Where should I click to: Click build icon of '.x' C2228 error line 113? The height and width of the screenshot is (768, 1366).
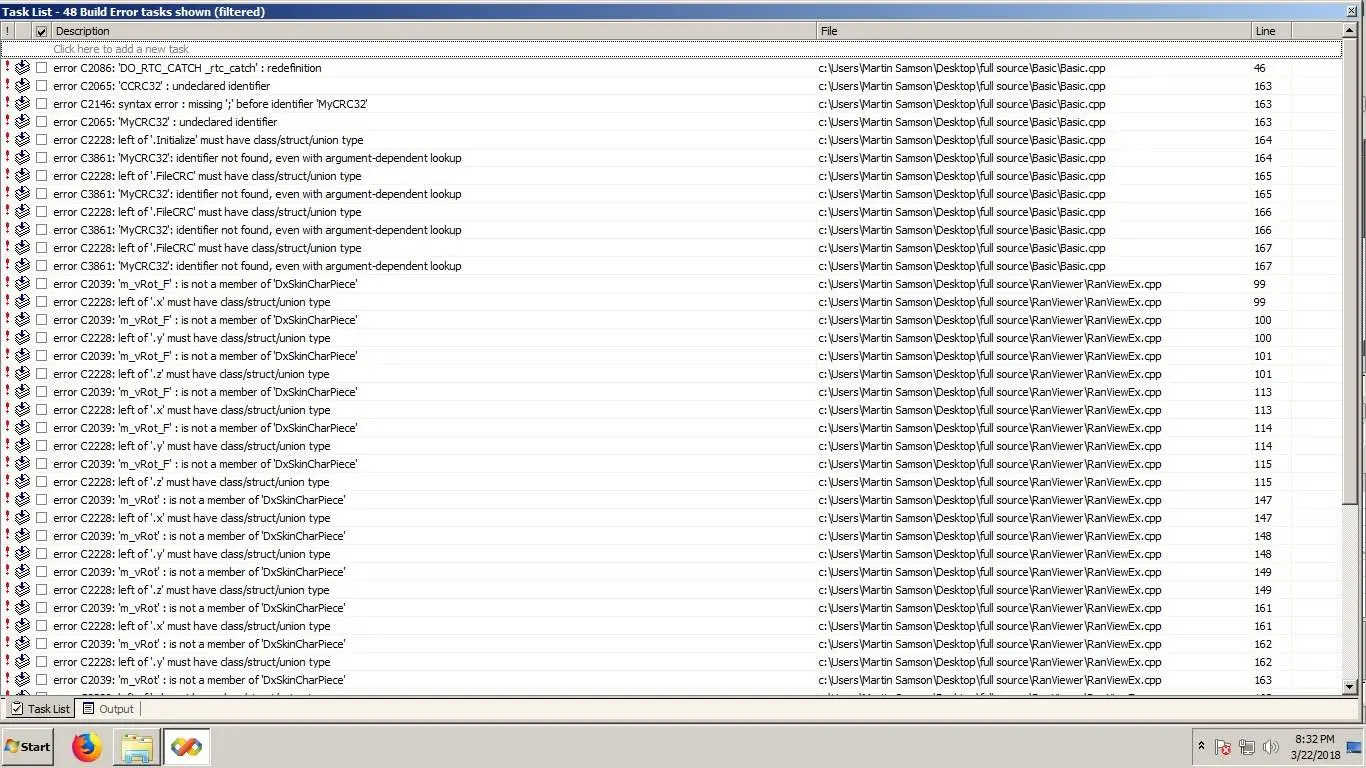click(22, 410)
